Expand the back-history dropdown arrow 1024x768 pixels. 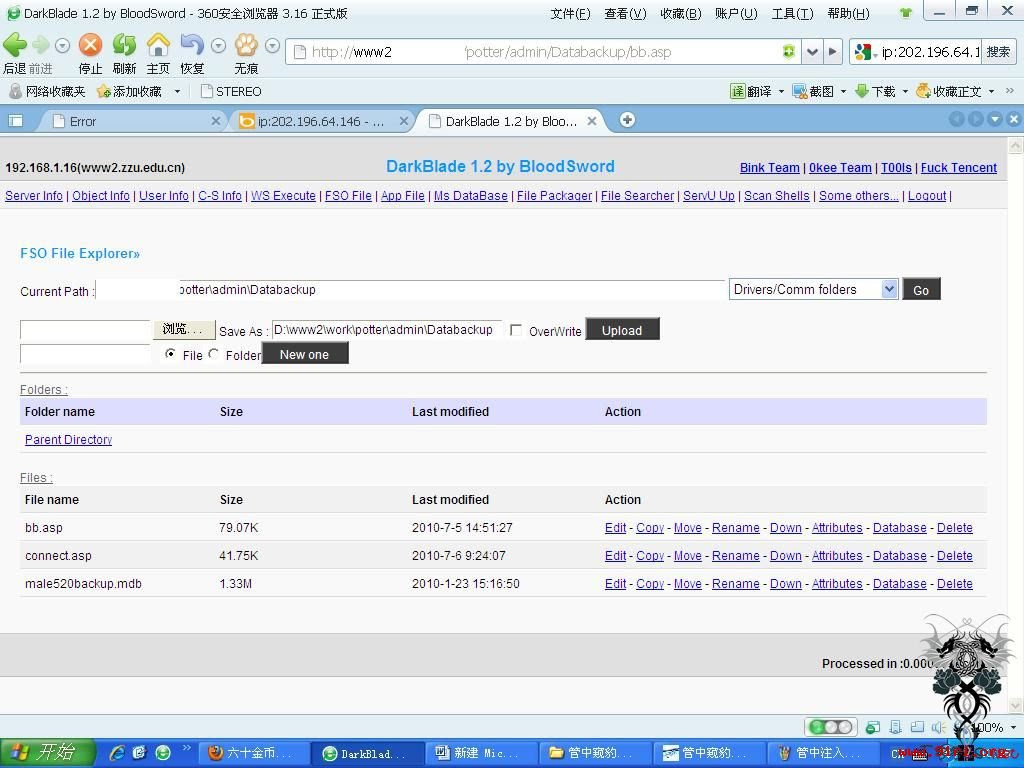(x=63, y=46)
